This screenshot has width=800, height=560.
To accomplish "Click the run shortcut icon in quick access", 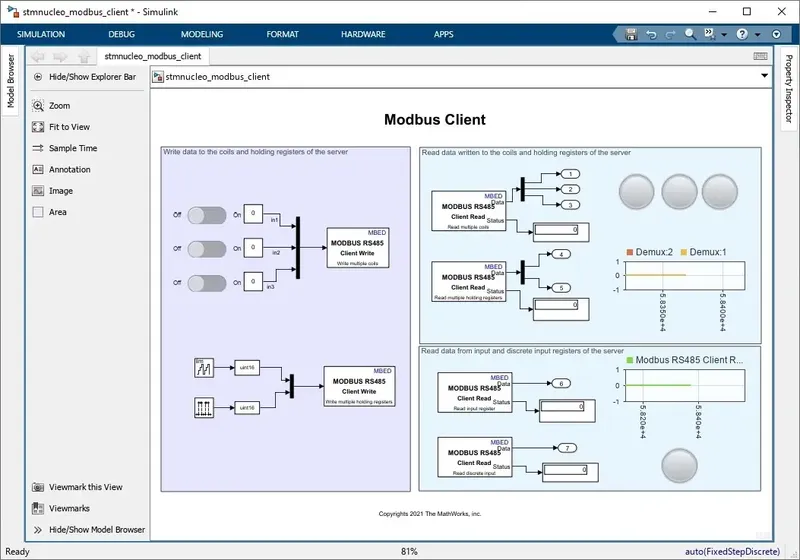I will (x=710, y=34).
